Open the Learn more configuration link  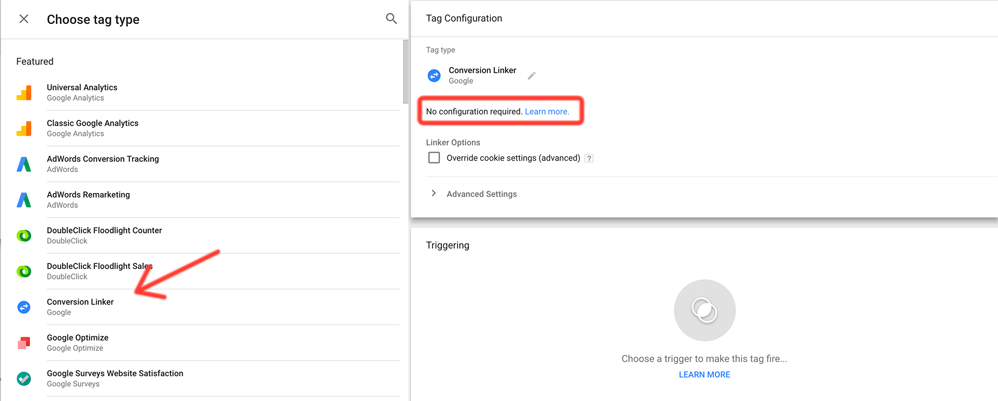pos(547,111)
